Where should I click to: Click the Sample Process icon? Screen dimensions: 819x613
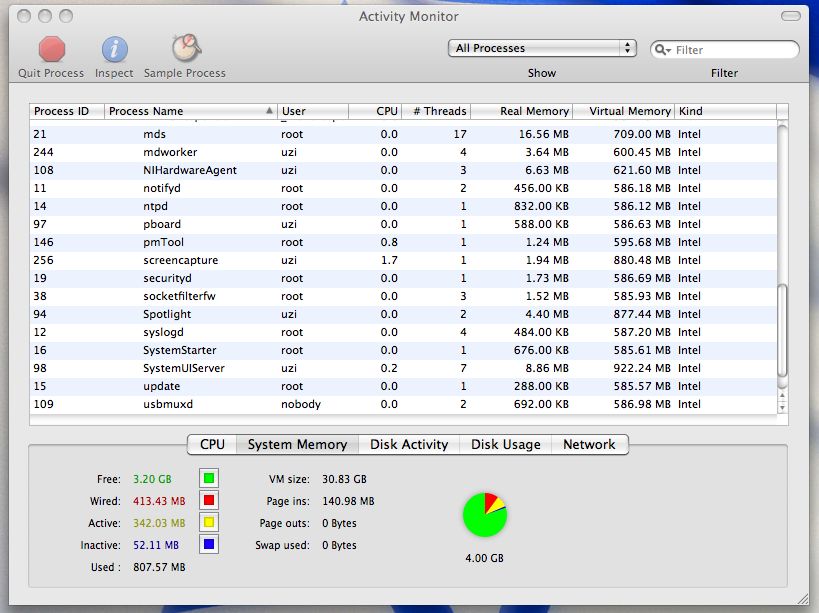(x=186, y=48)
